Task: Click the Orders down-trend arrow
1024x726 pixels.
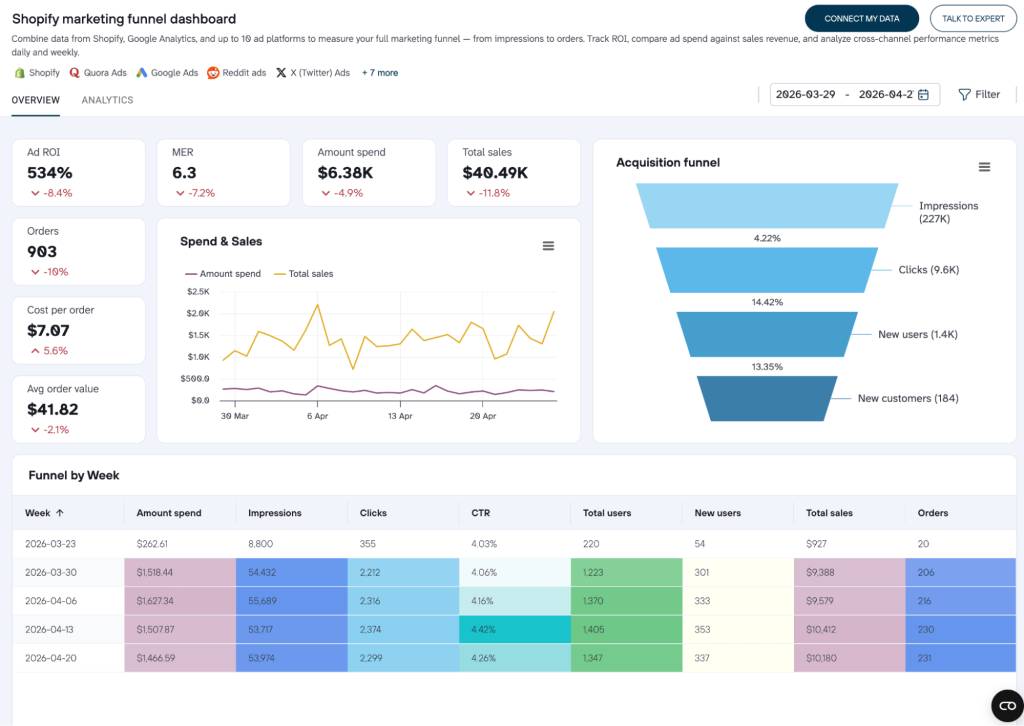Action: 35,272
